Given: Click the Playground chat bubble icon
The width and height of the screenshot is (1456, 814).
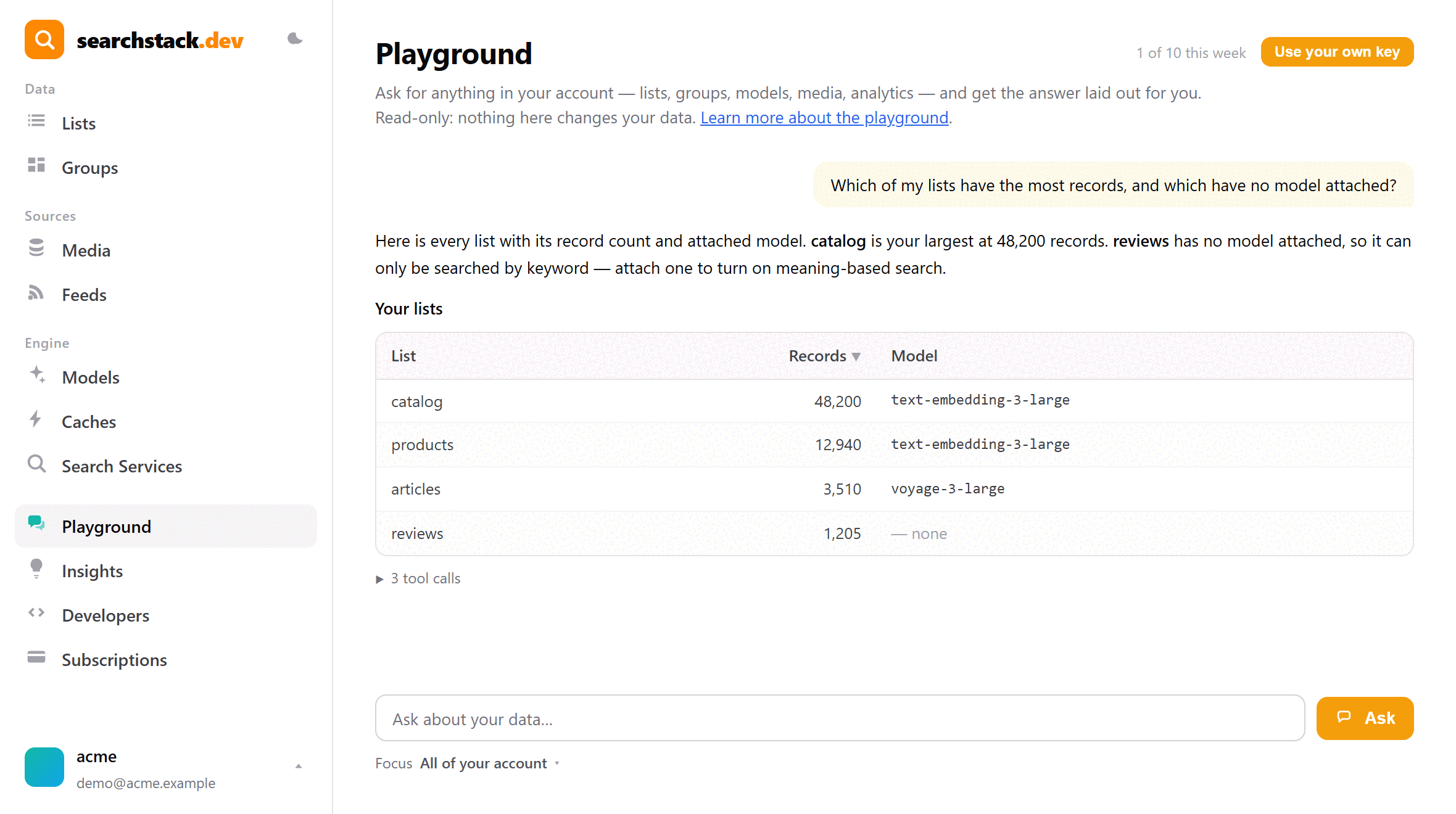Looking at the screenshot, I should point(36,524).
